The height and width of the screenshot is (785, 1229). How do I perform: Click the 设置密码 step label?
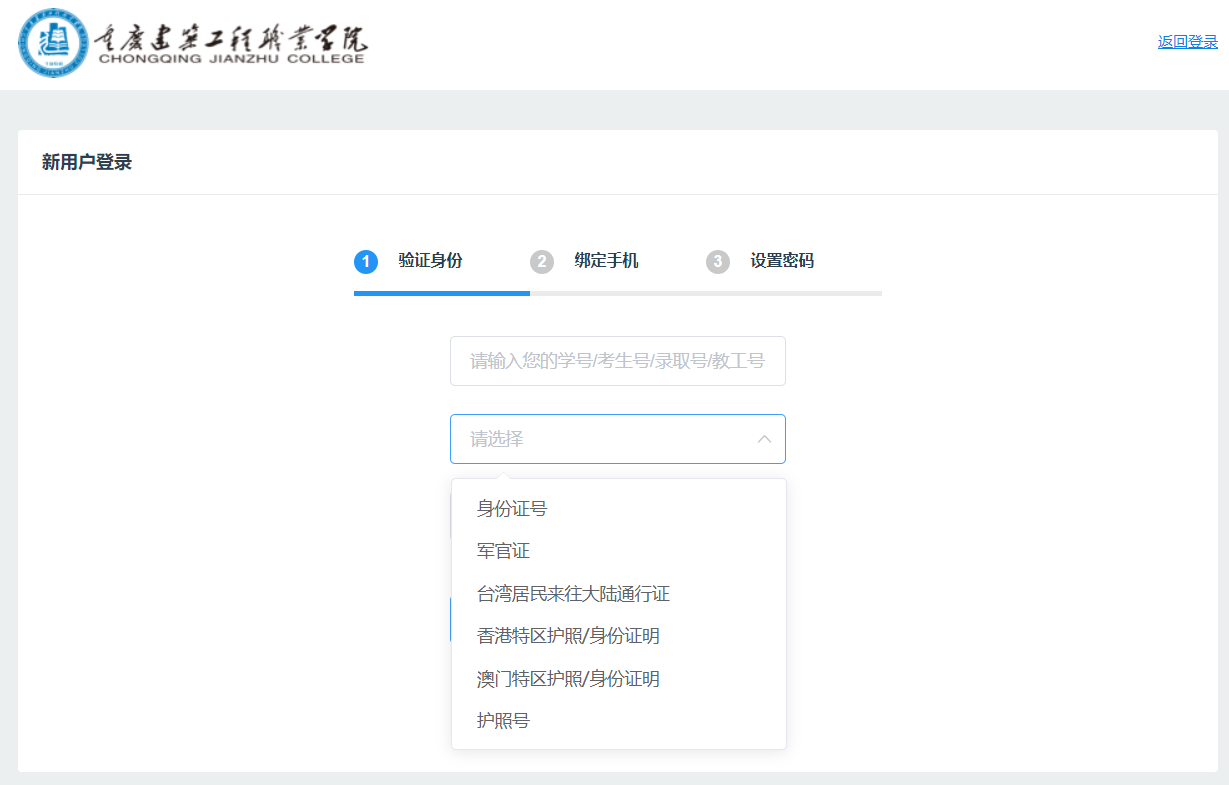pyautogui.click(x=782, y=261)
